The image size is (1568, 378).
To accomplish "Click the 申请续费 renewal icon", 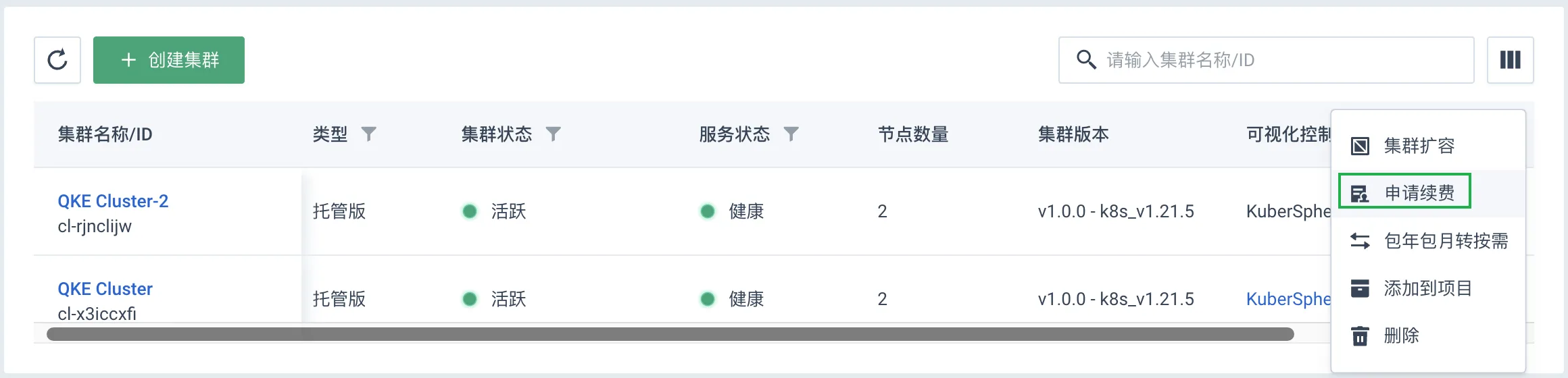I will tap(1360, 194).
